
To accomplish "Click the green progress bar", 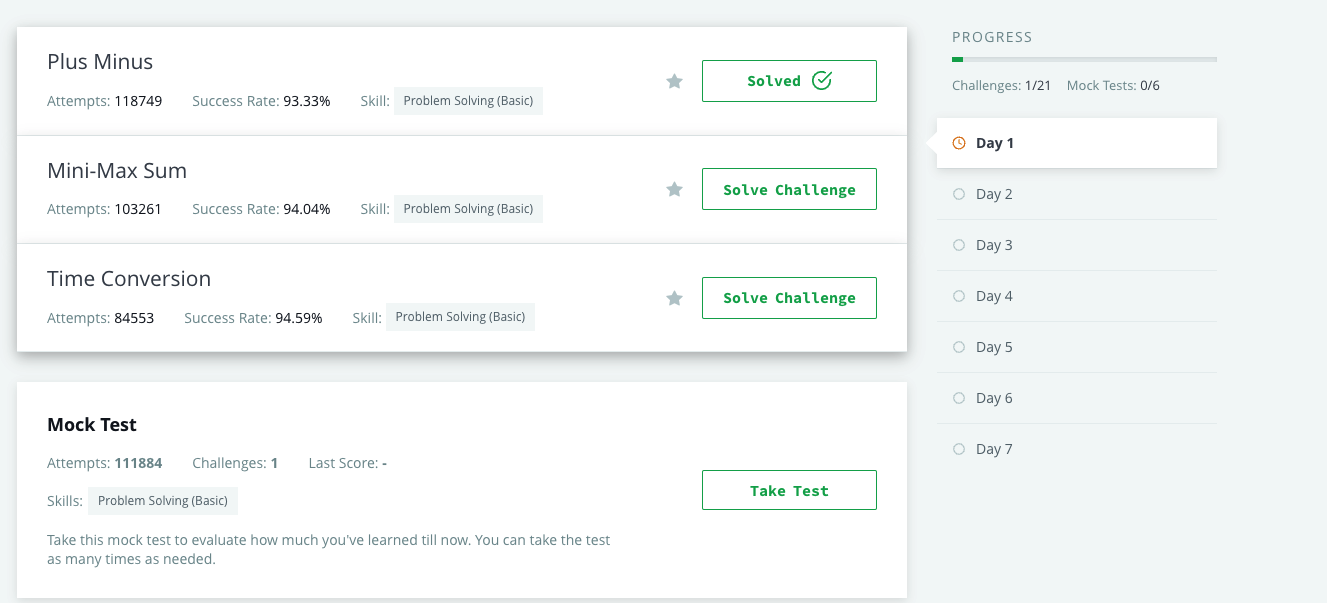I will (958, 60).
